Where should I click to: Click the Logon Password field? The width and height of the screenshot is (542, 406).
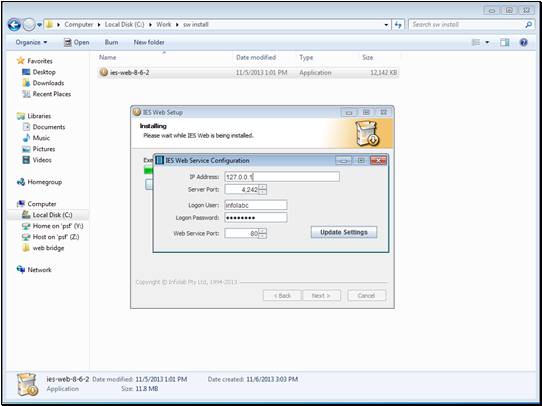tap(255, 218)
